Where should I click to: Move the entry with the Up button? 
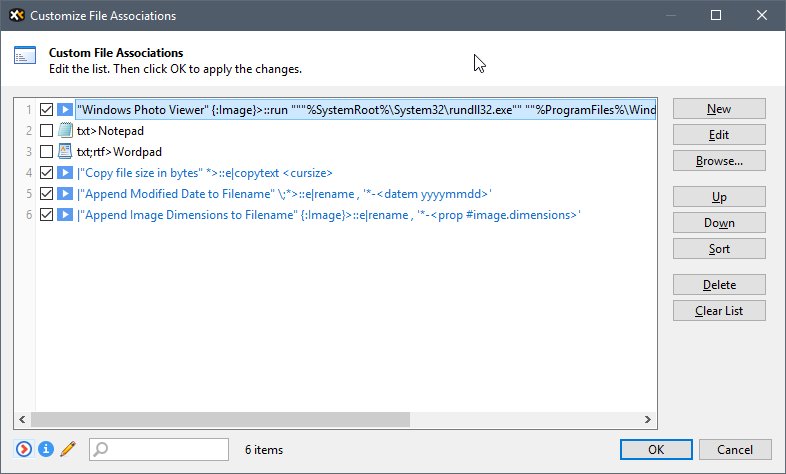pos(719,197)
